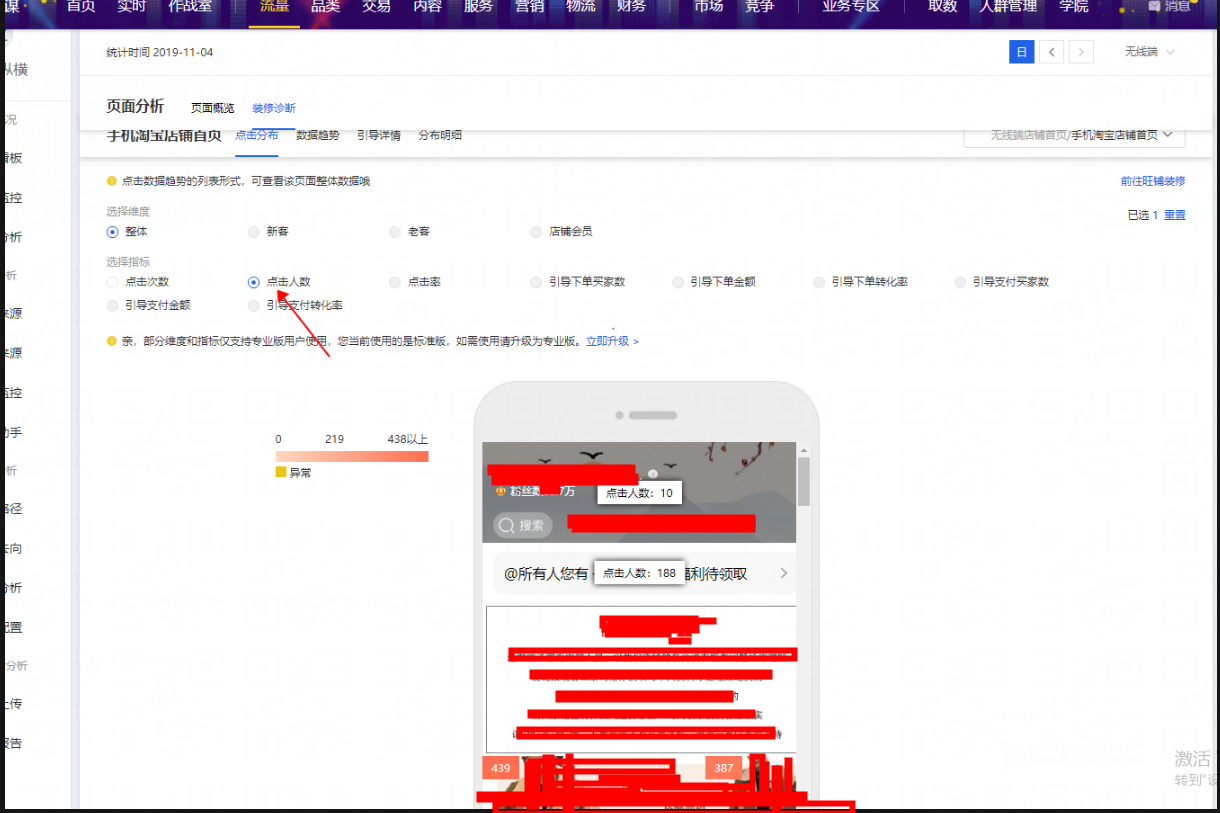Choose the 引导下单转化率 metric radio
Viewport: 1220px width, 813px height.
pyautogui.click(x=820, y=282)
